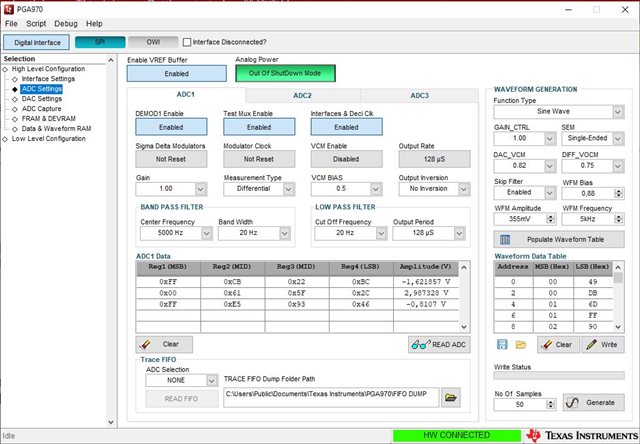Click the WFM Frequency stepper
Viewport: 640px width, 444px height.
click(619, 219)
